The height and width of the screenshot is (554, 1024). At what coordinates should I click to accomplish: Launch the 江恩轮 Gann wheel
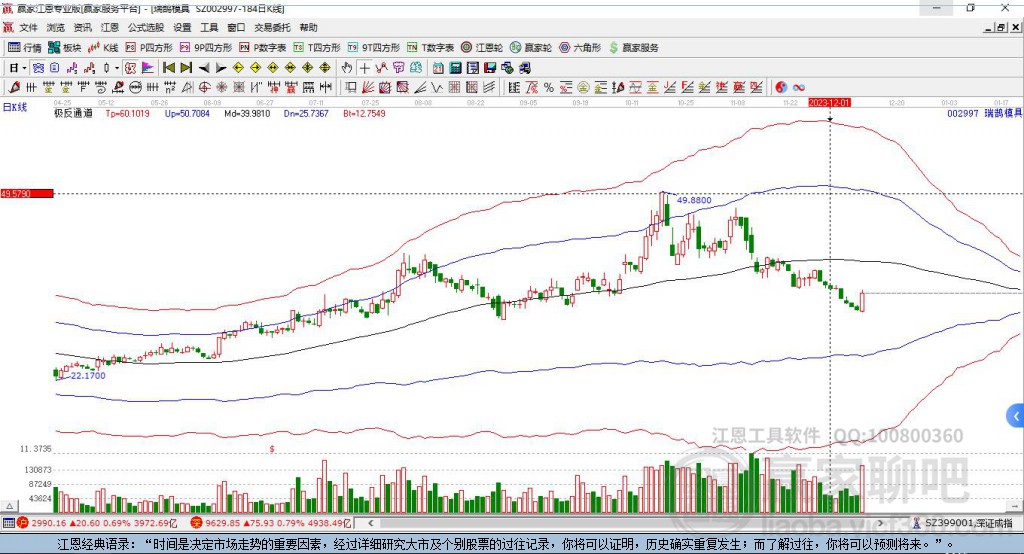(x=482, y=48)
